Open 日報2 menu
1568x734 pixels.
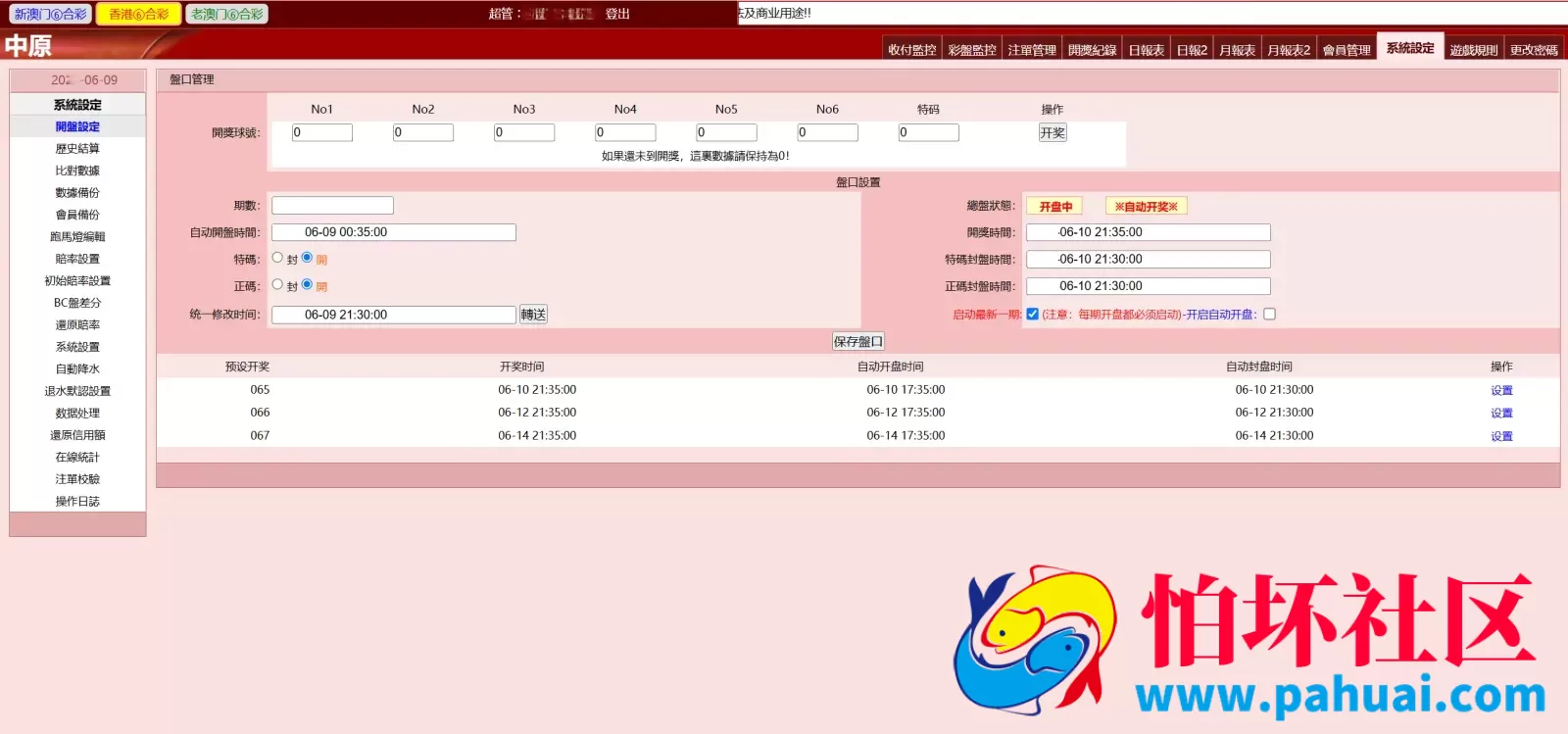click(1192, 50)
